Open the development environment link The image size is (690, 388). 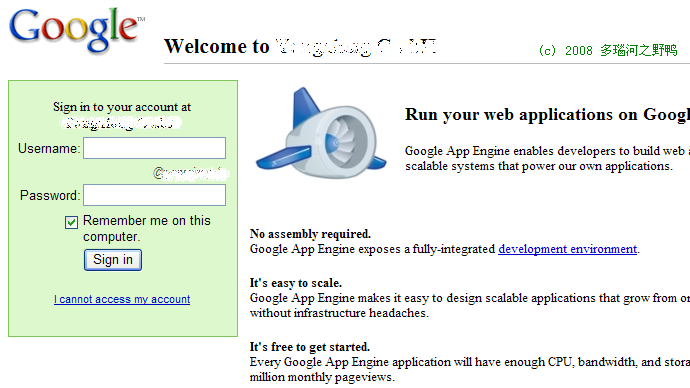click(x=568, y=249)
